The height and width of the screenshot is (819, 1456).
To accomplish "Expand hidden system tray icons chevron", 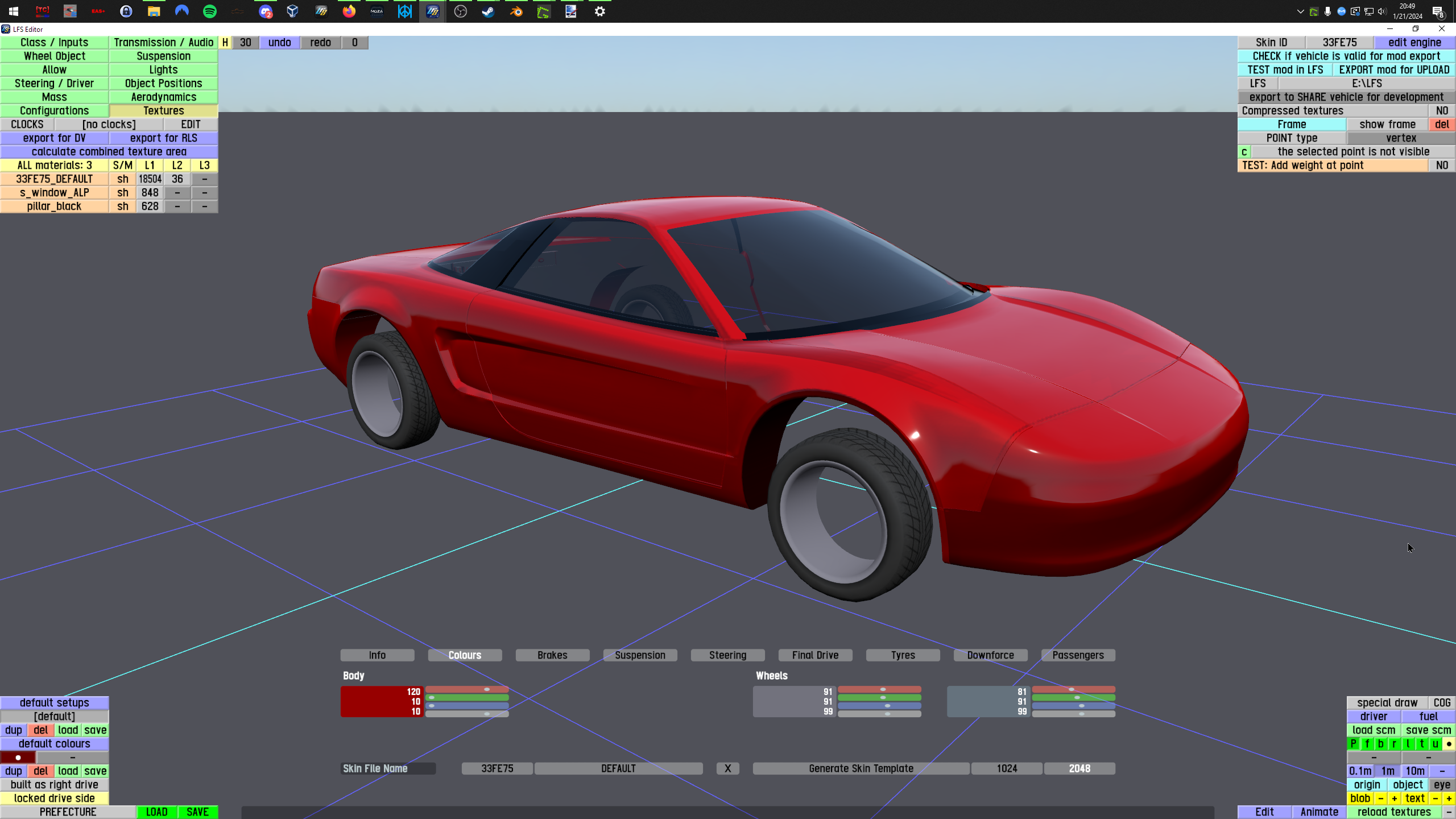I will (x=1300, y=11).
